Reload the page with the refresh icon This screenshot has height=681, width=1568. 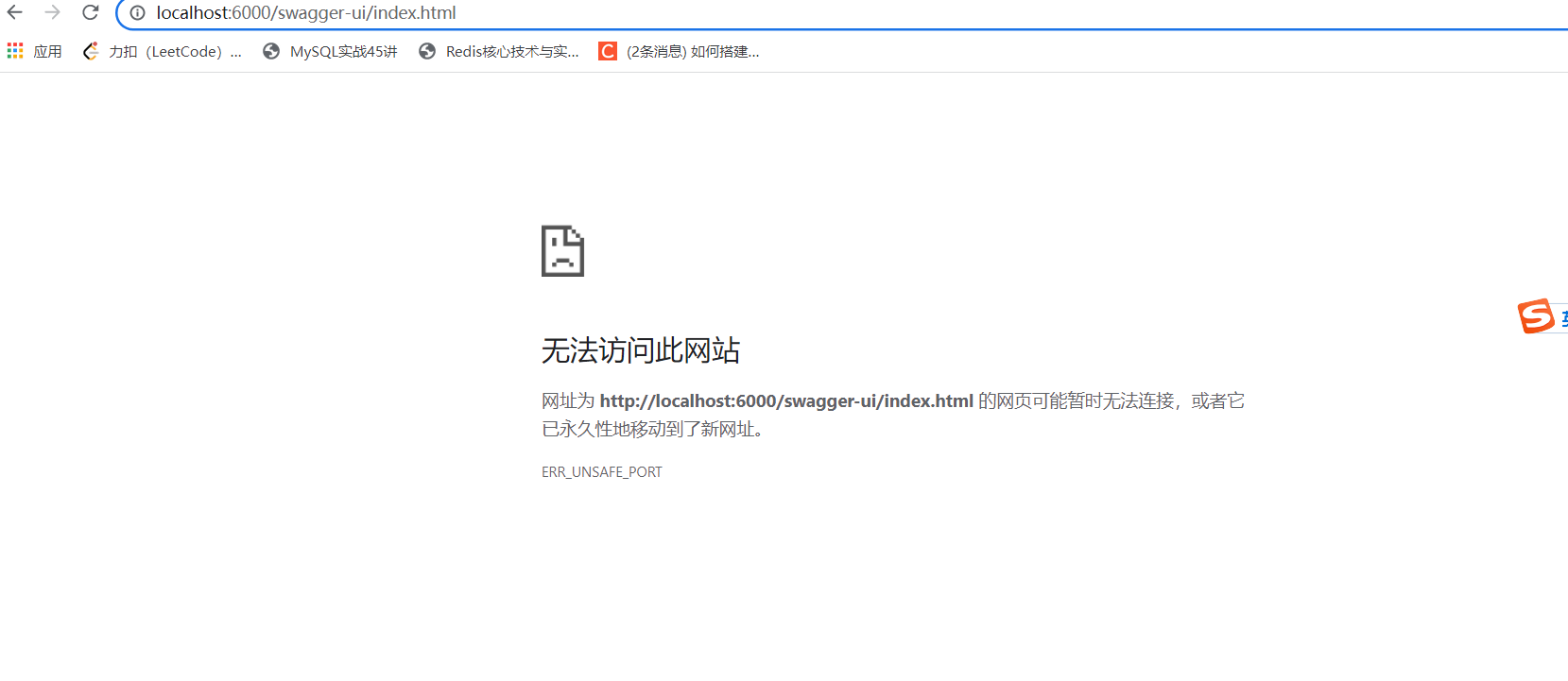click(91, 12)
